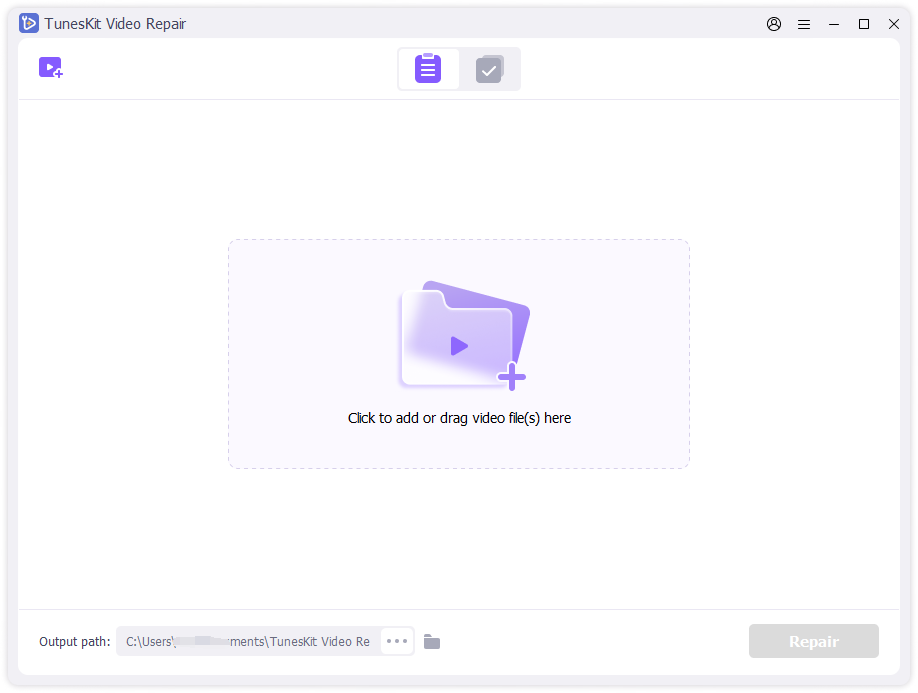
Task: Click the play triangle inside the folder graphic
Action: 458,346
